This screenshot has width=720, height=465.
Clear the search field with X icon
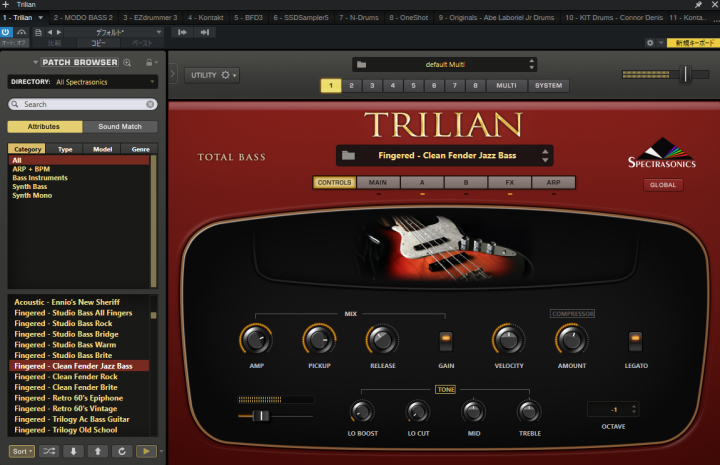pos(150,104)
